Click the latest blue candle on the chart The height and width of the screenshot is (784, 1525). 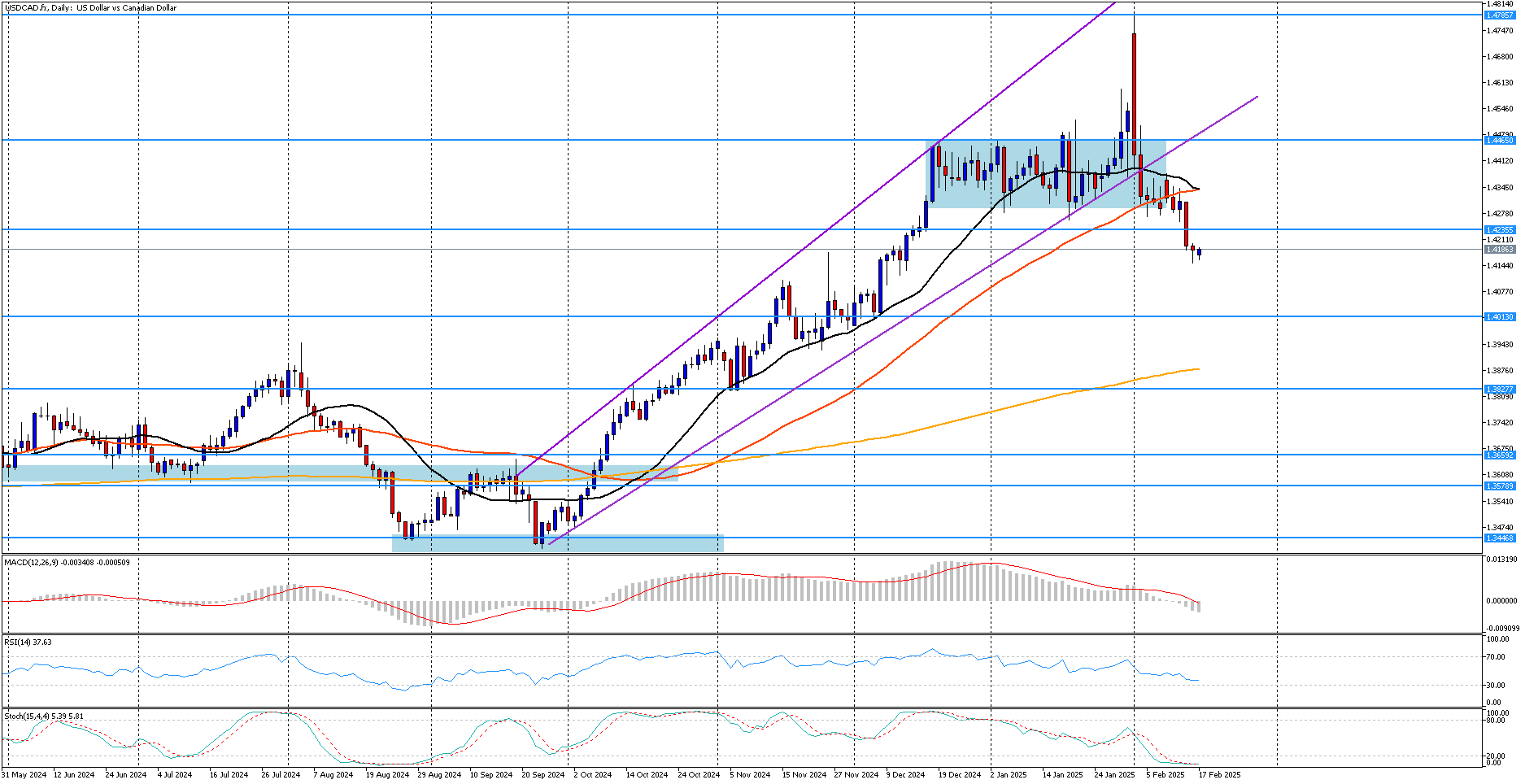pyautogui.click(x=1199, y=253)
